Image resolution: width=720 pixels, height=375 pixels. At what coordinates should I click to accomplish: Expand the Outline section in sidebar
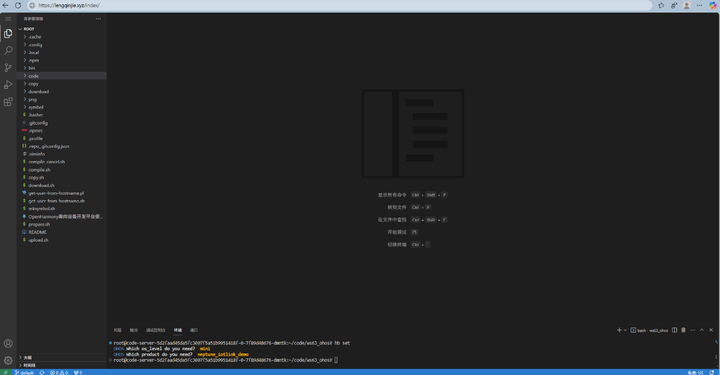point(62,358)
